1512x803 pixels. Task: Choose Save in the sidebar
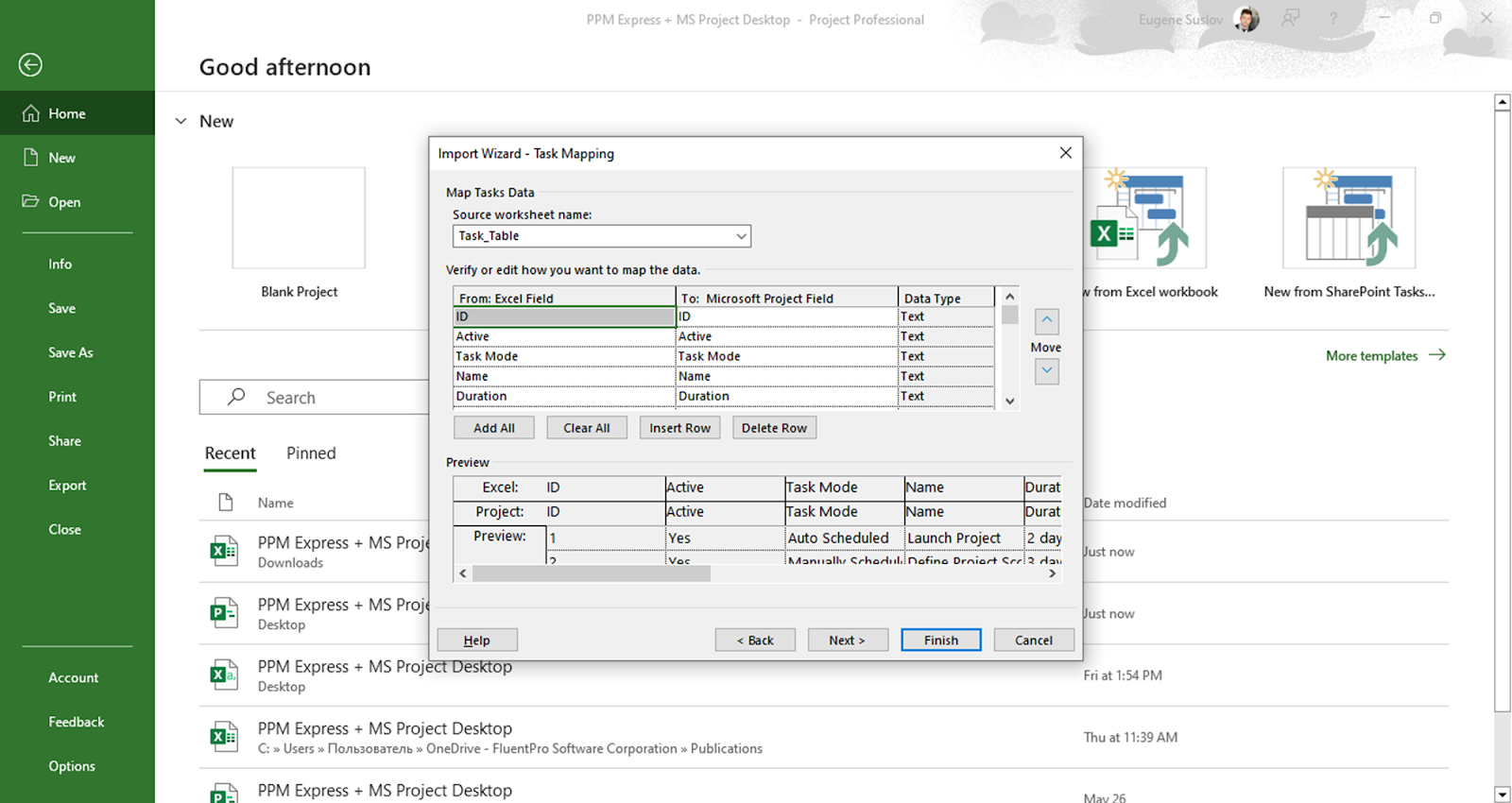pos(62,308)
